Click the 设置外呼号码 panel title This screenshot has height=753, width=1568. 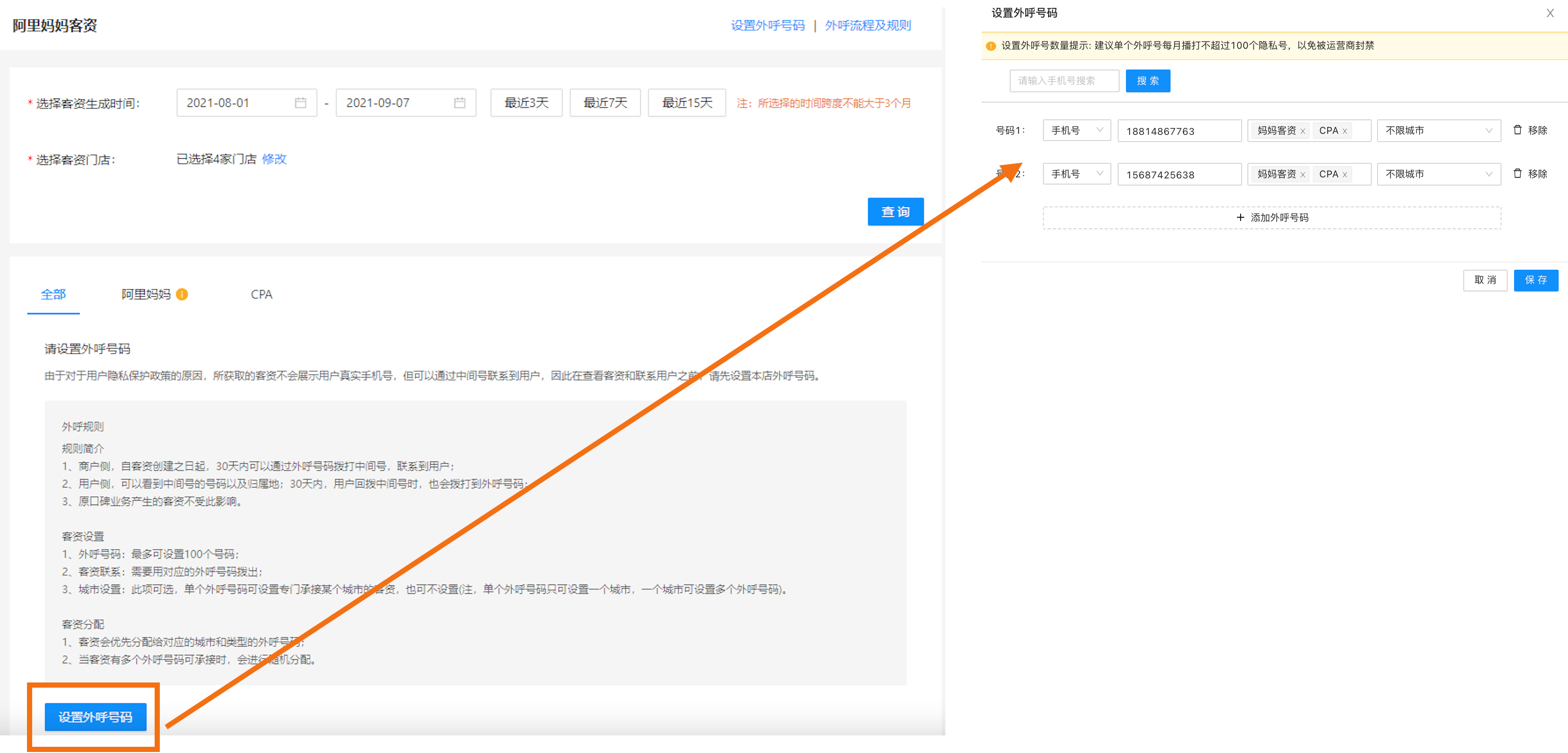point(1024,13)
